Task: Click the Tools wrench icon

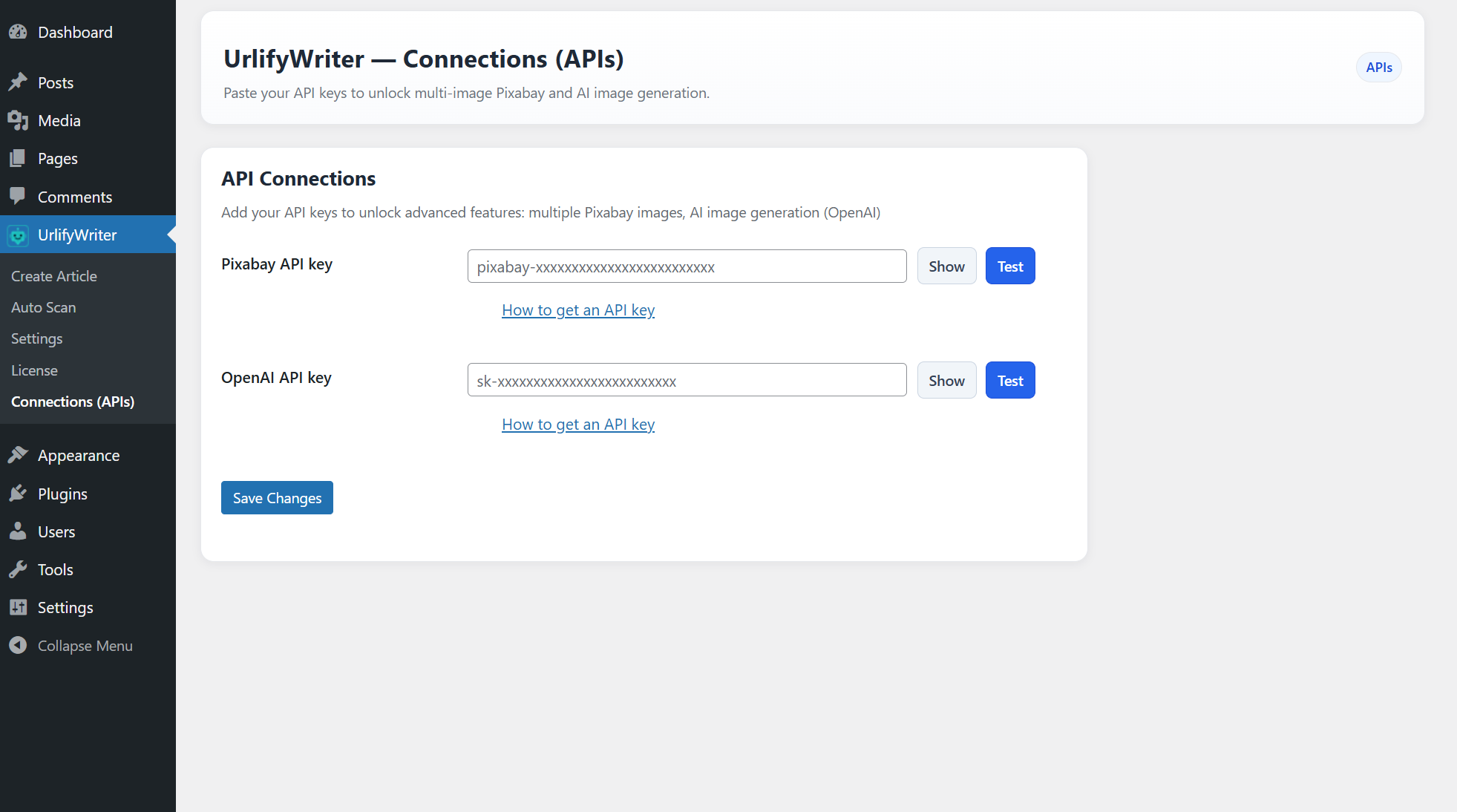Action: [18, 569]
